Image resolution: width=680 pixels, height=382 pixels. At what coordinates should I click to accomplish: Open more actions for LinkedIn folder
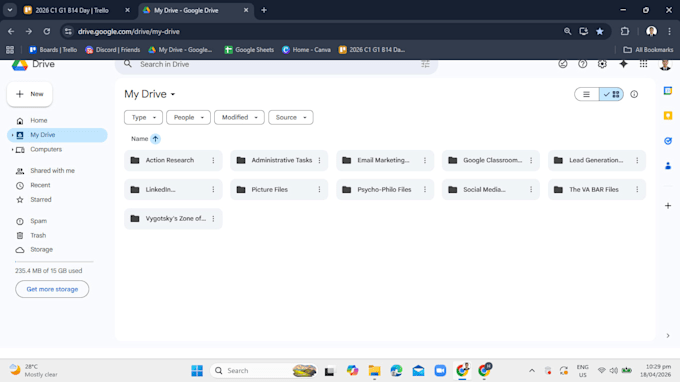(x=213, y=189)
